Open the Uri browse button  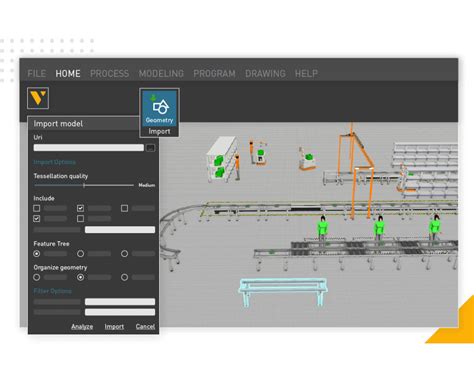150,148
